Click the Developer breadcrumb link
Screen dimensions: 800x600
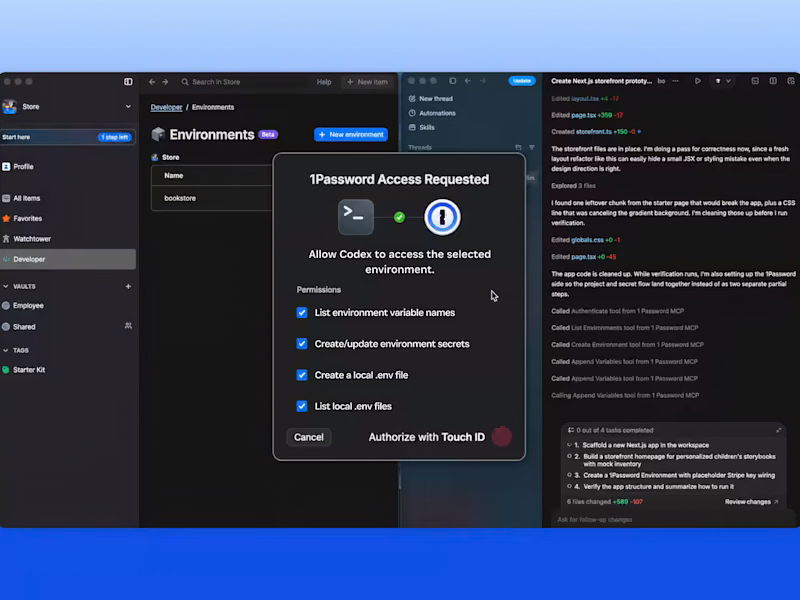click(166, 107)
